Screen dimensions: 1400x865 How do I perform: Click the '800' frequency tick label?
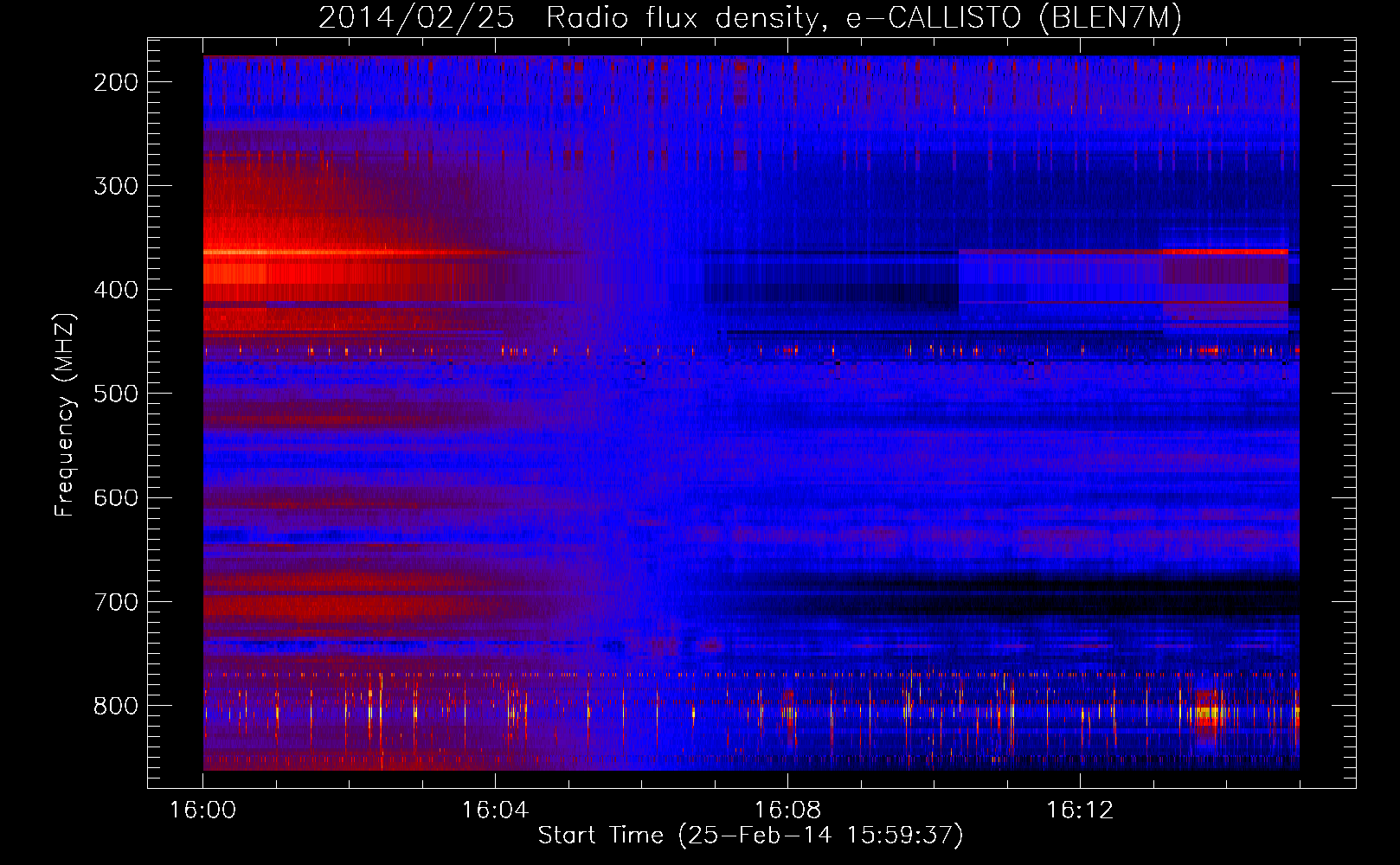pos(116,706)
